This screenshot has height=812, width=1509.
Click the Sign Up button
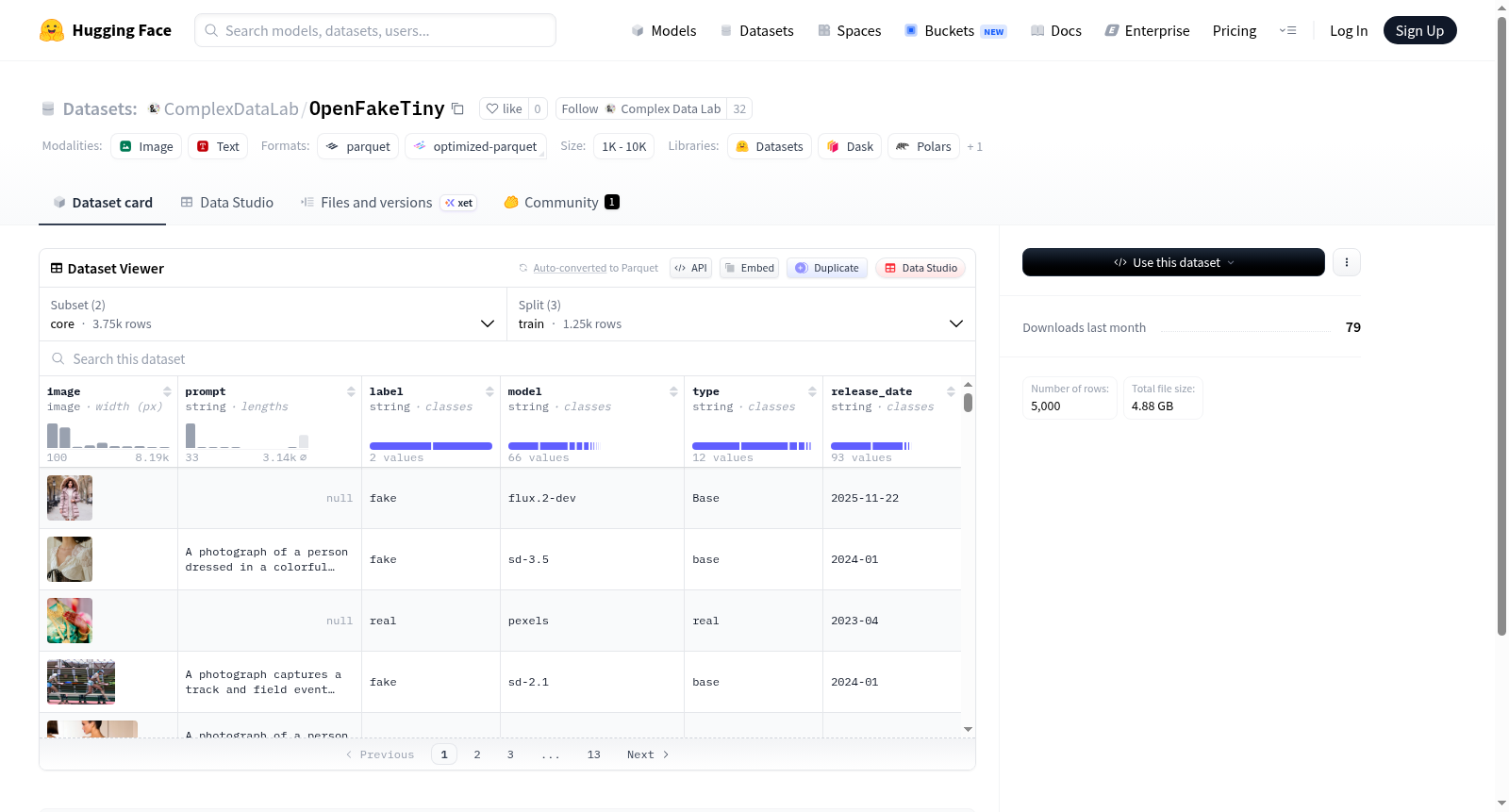click(x=1419, y=31)
